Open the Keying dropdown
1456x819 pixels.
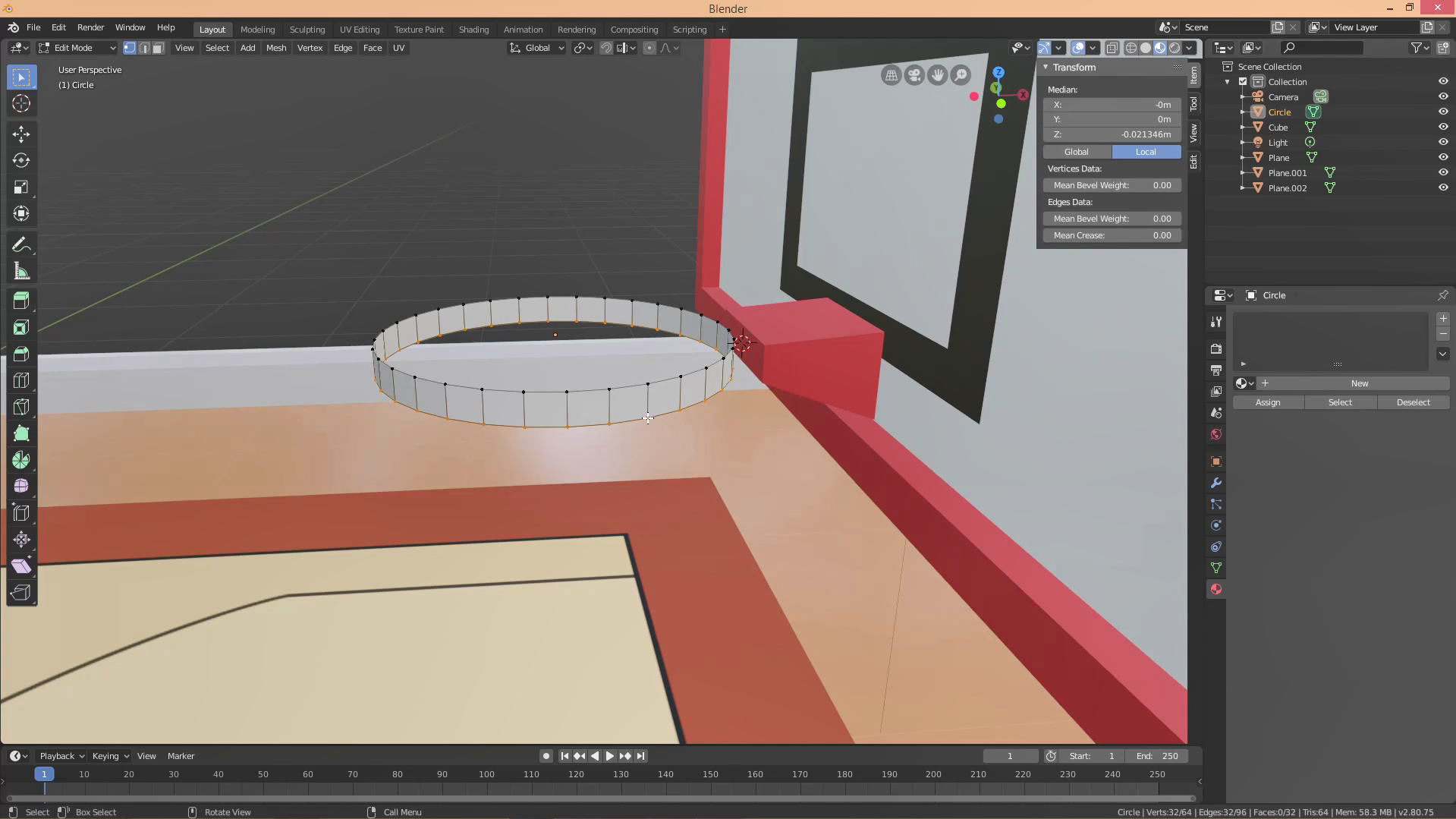point(110,756)
